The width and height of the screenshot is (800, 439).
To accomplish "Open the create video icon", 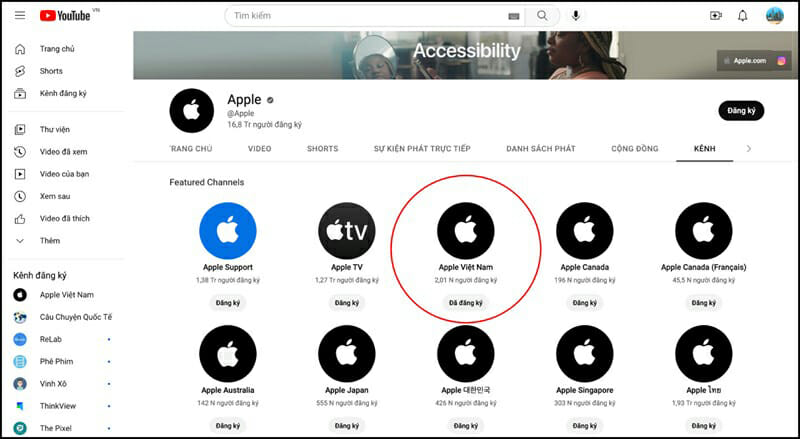I will click(715, 16).
